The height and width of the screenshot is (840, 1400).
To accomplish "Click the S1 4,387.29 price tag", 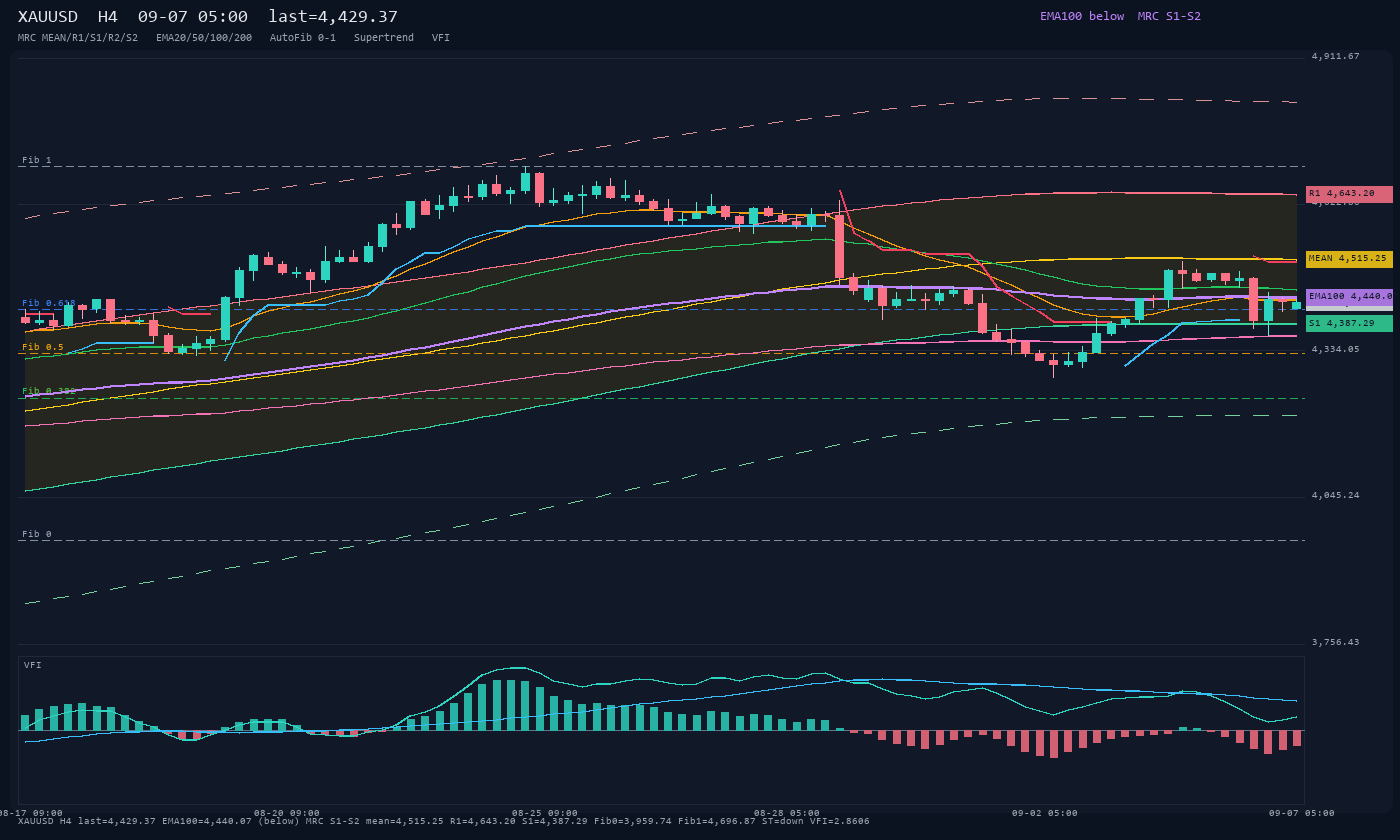I will point(1349,324).
